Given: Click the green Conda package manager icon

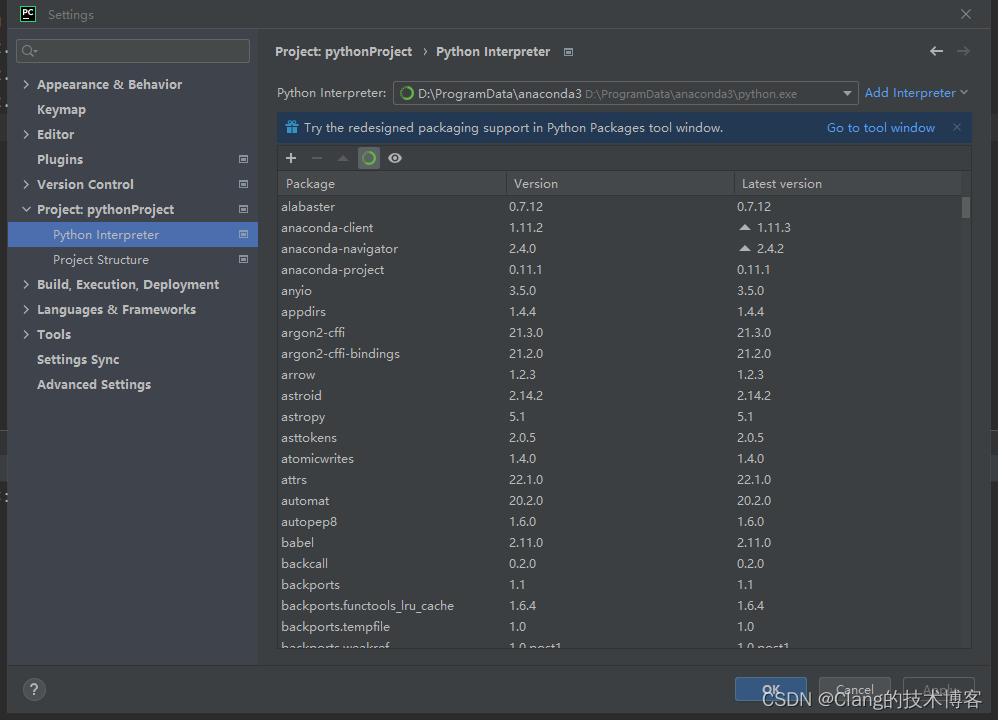Looking at the screenshot, I should click(369, 158).
